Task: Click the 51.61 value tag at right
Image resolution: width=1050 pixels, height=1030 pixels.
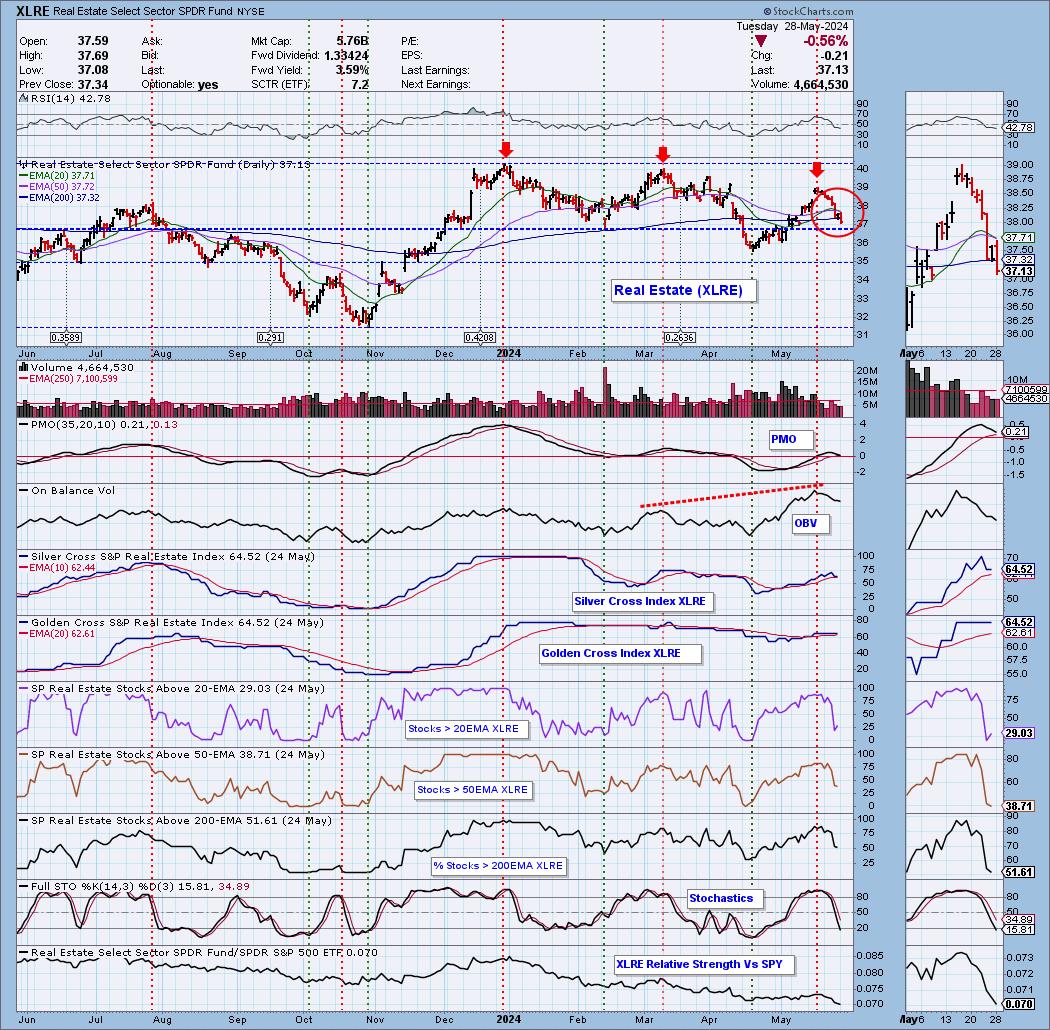Action: coord(1019,872)
